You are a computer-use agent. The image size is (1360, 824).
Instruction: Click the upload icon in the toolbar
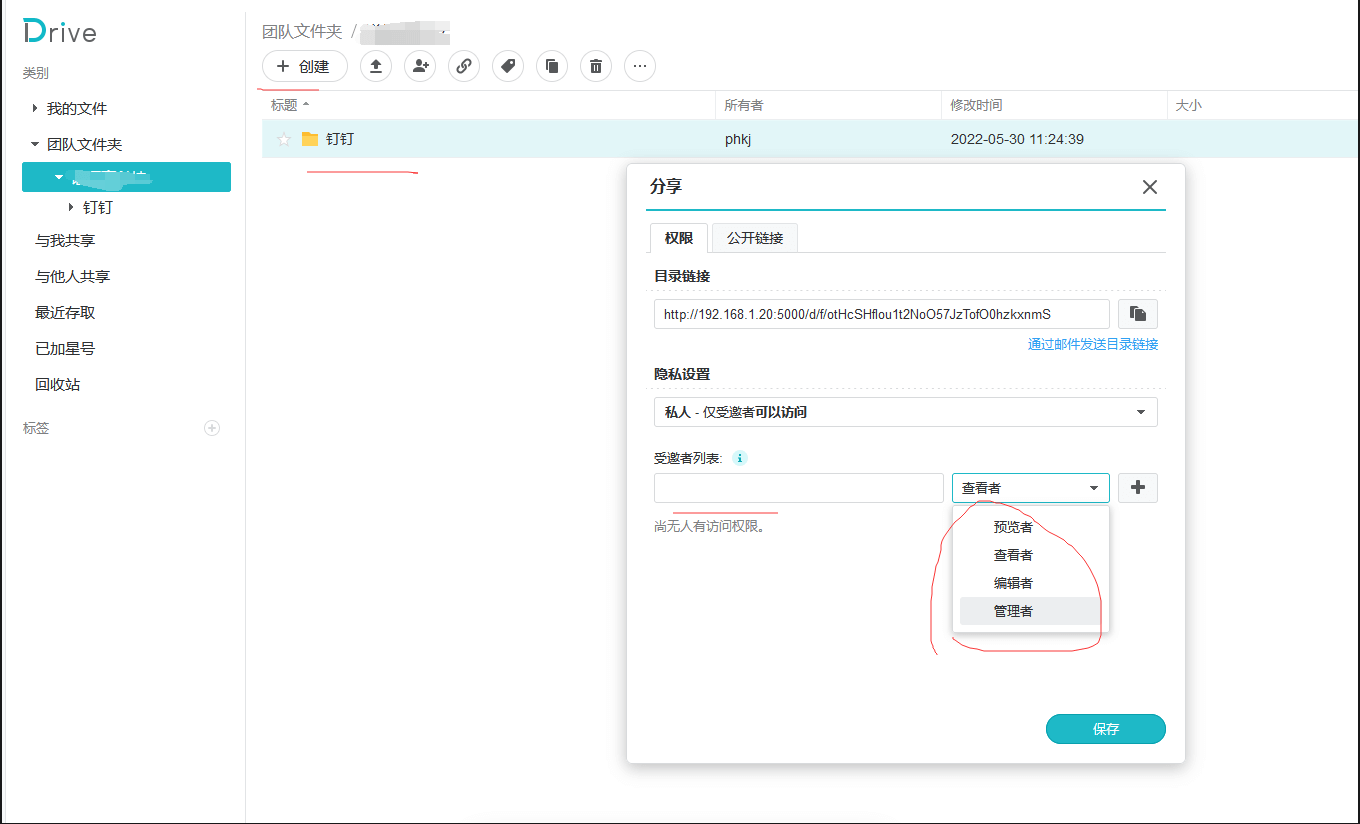(376, 67)
